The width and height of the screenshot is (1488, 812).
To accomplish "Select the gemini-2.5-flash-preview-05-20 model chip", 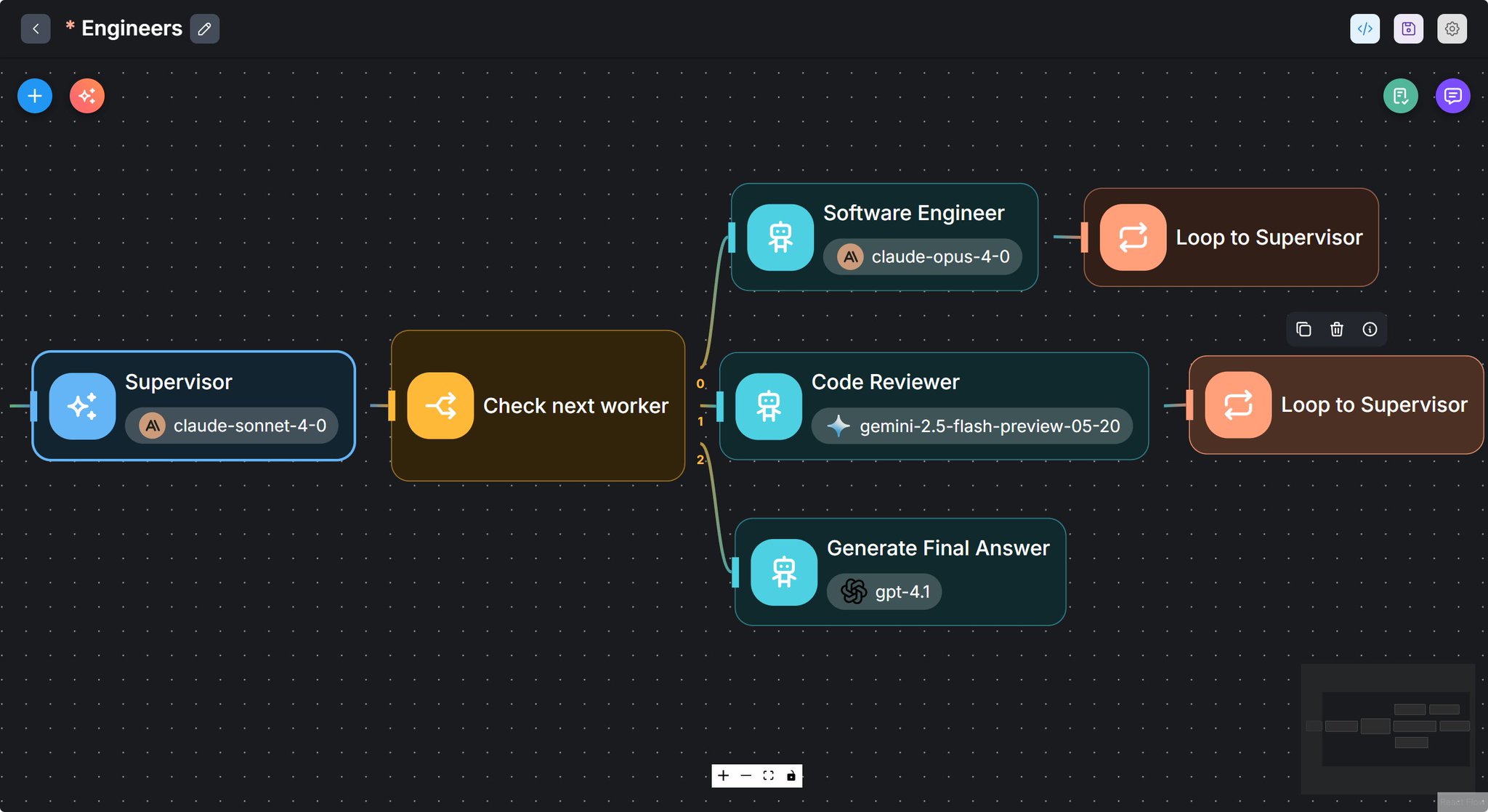I will click(x=972, y=426).
